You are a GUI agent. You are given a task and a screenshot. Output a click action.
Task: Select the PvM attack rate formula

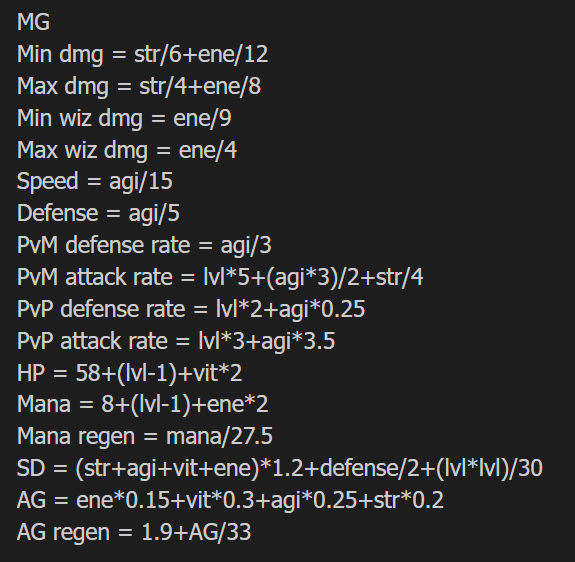point(220,277)
